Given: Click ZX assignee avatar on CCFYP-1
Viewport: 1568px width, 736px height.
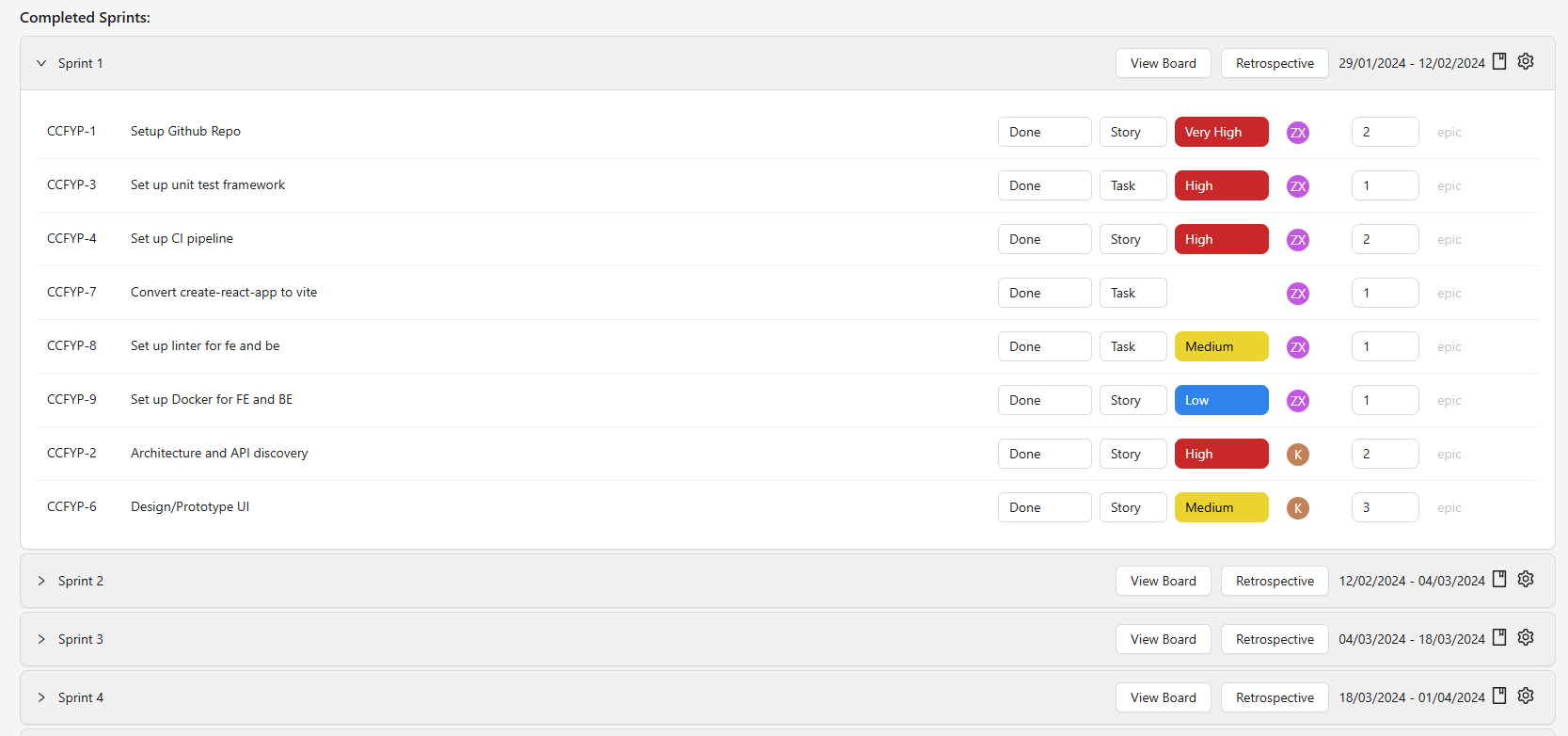Looking at the screenshot, I should 1298,133.
